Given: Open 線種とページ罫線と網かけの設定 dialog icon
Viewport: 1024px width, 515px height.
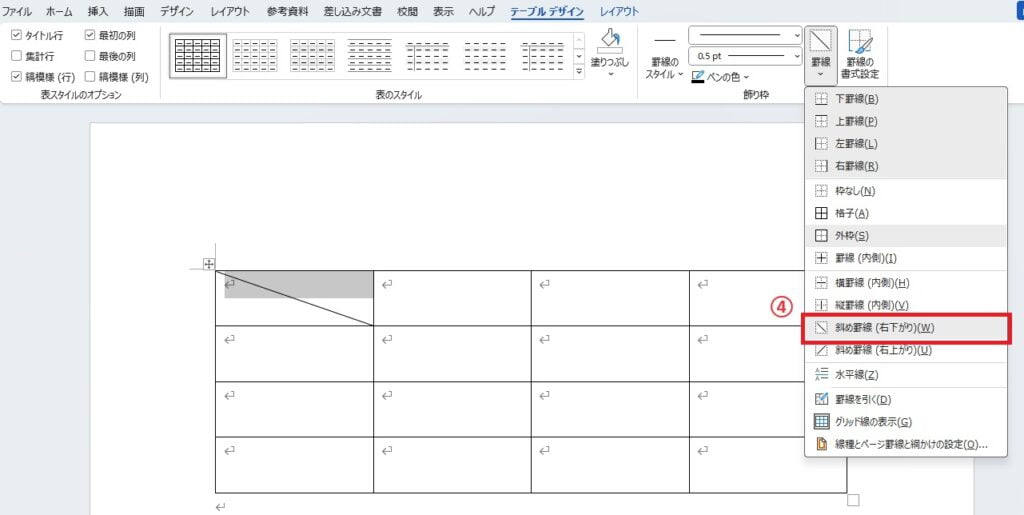Looking at the screenshot, I should pos(822,445).
